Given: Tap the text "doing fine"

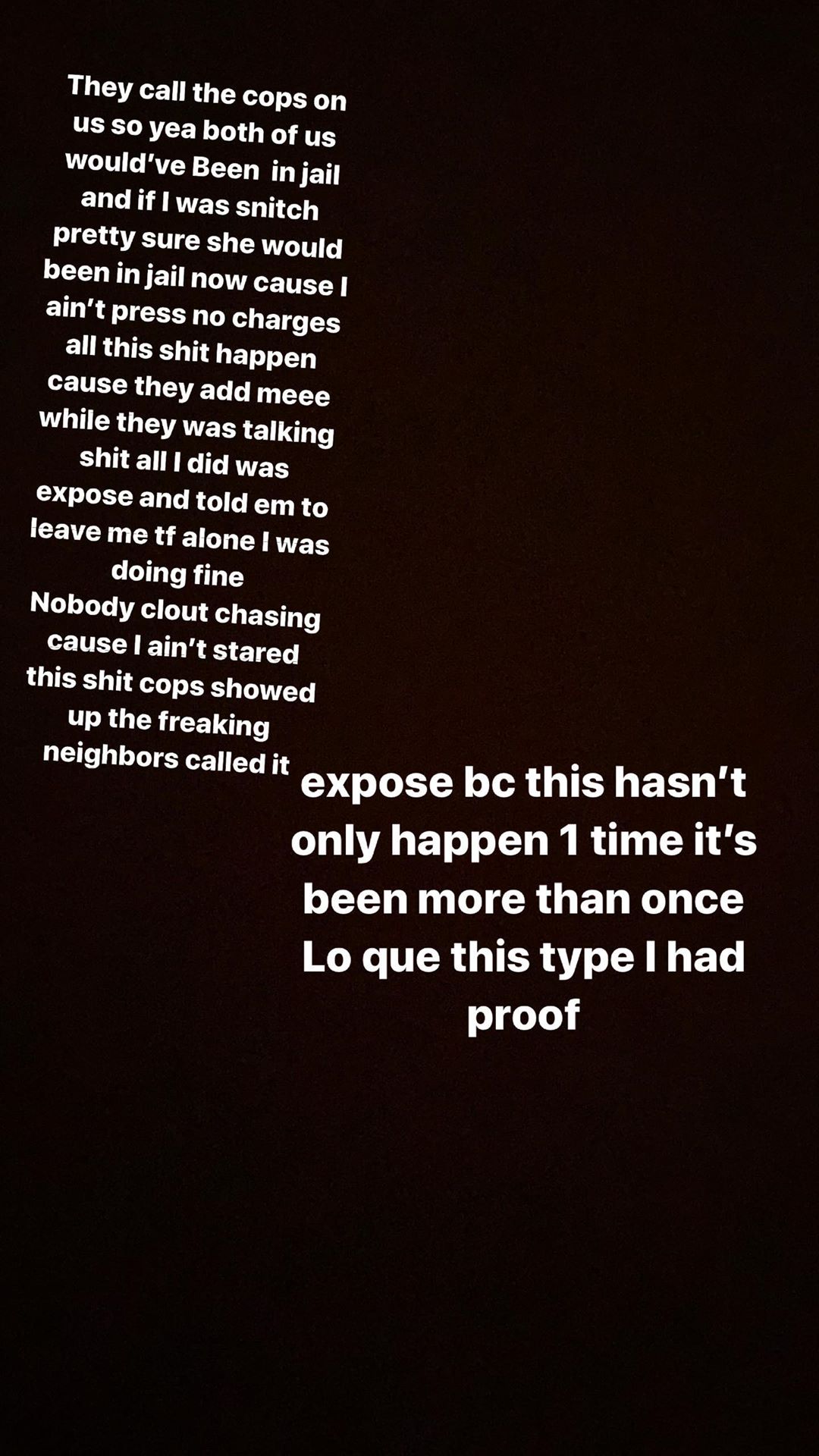Looking at the screenshot, I should click(x=177, y=574).
